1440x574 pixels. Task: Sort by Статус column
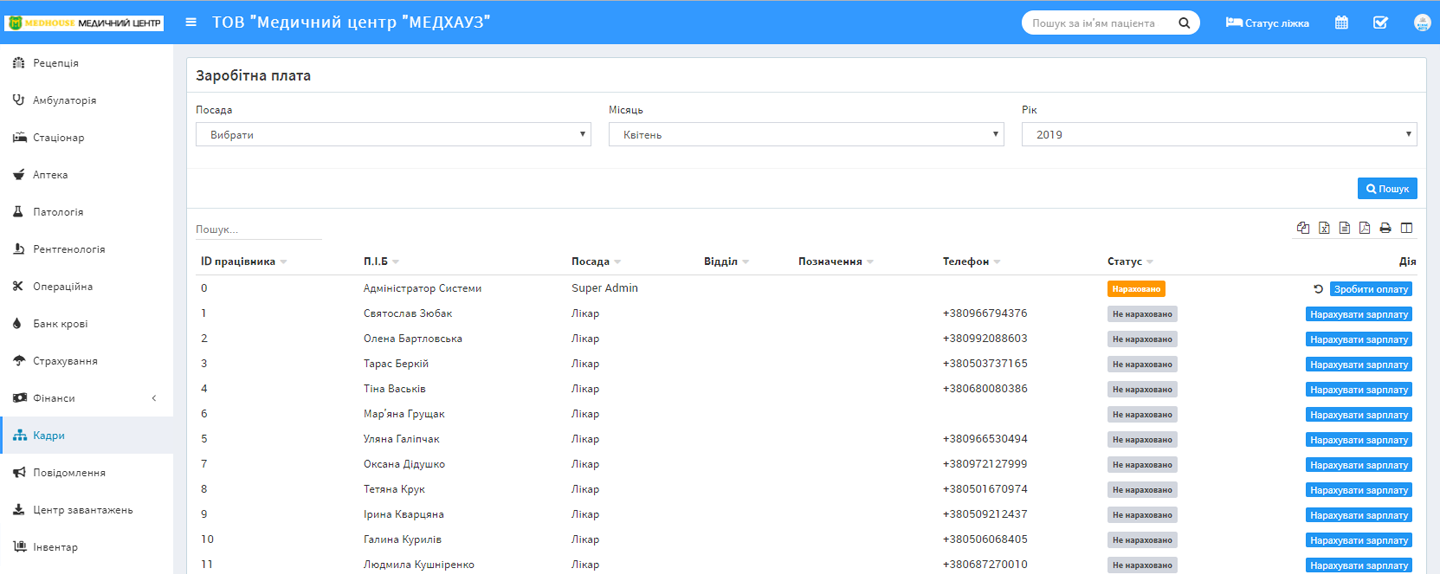(1131, 262)
